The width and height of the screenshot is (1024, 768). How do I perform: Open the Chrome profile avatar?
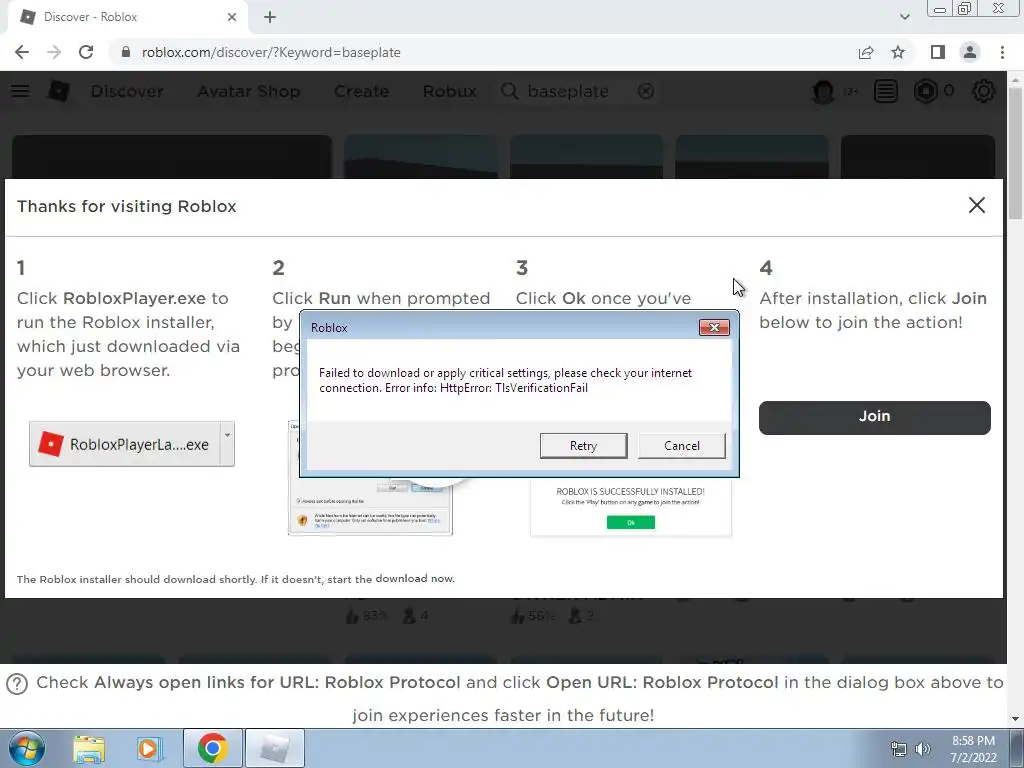click(970, 52)
